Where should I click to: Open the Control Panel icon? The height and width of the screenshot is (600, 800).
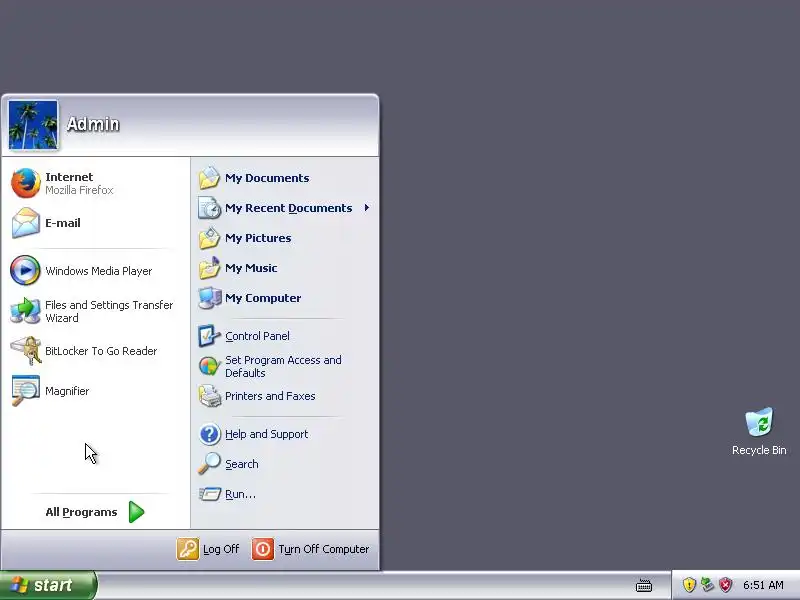point(209,336)
